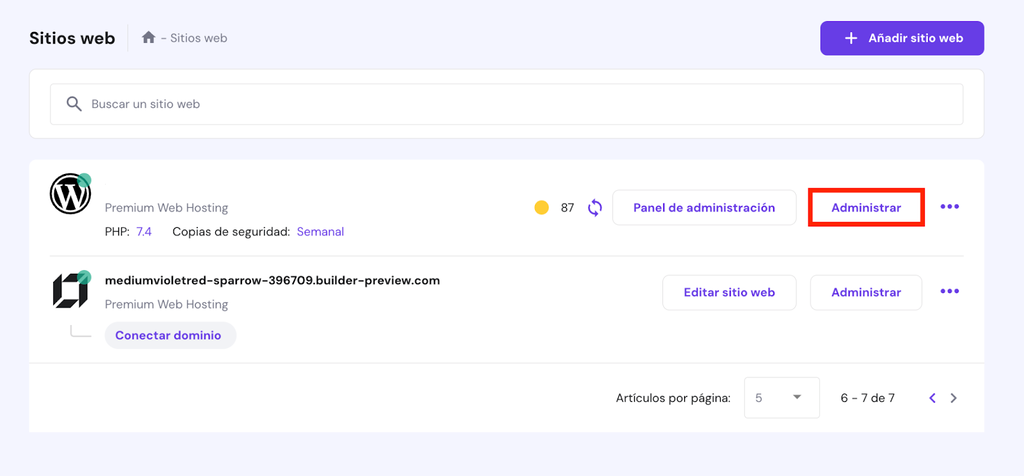Click Premium Web Hosting under WordPress site
The width and height of the screenshot is (1024, 476).
pos(167,208)
